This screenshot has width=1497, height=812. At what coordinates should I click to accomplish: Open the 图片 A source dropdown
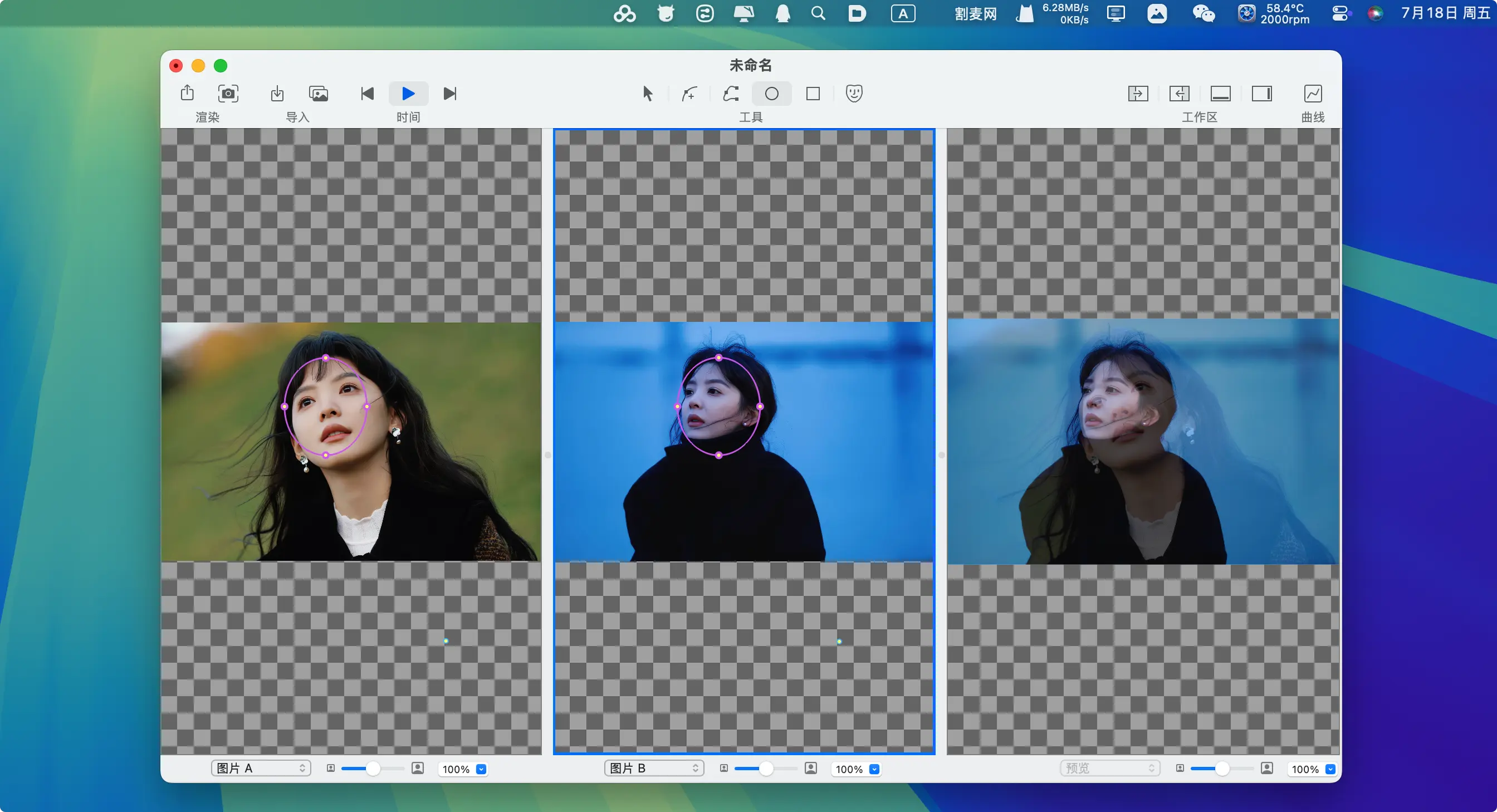pos(261,769)
